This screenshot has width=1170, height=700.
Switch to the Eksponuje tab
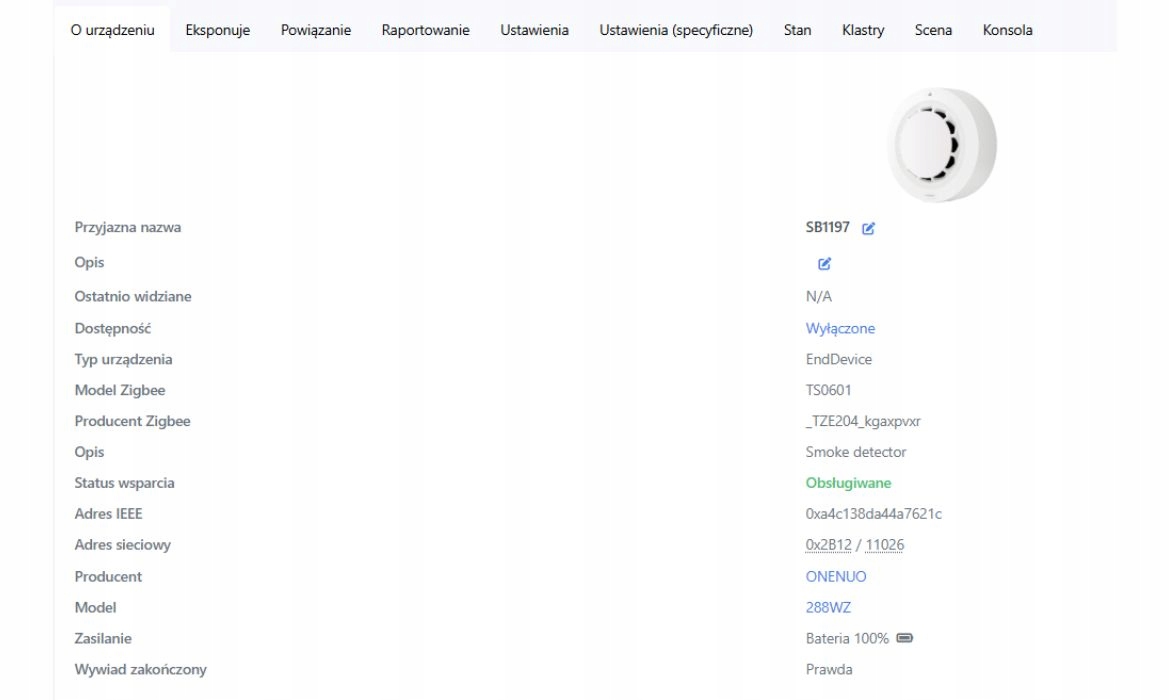click(217, 30)
